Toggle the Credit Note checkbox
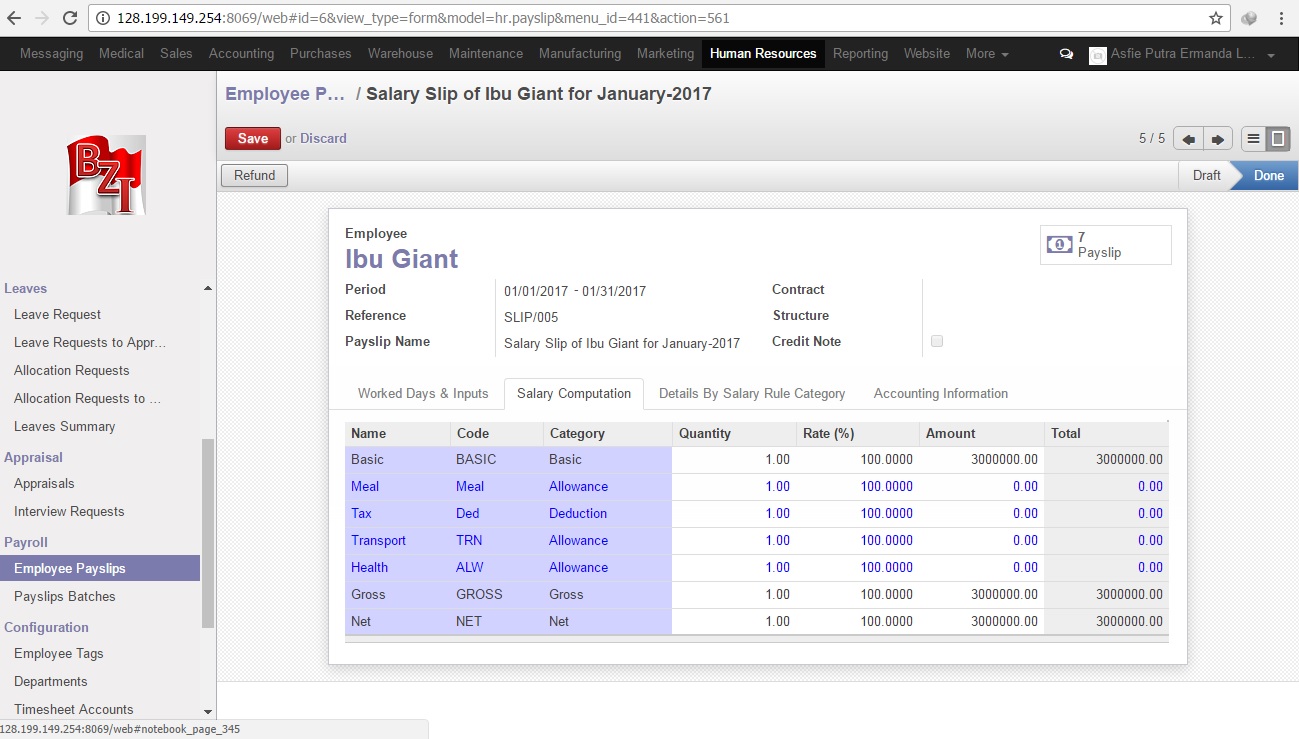Image resolution: width=1299 pixels, height=739 pixels. [937, 341]
